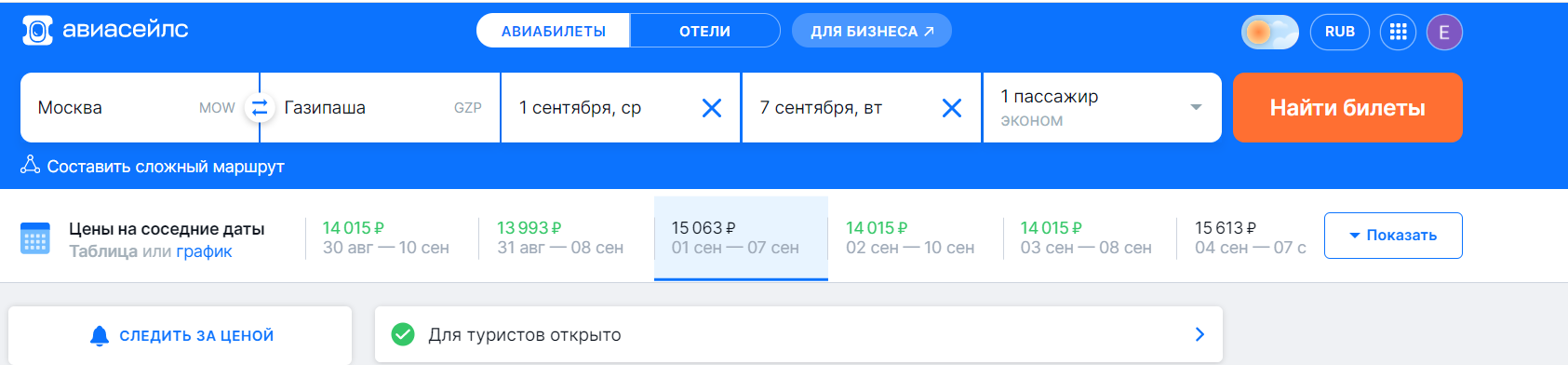The height and width of the screenshot is (365, 1568).
Task: Switch to the Отели tab
Action: pyautogui.click(x=704, y=31)
